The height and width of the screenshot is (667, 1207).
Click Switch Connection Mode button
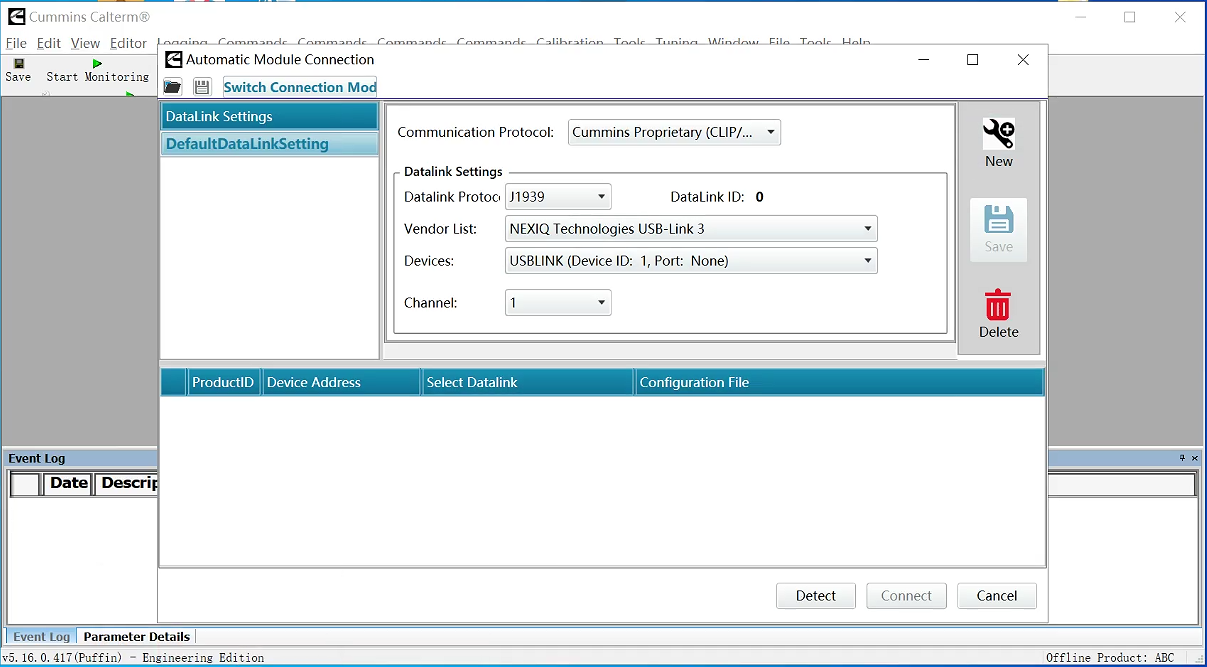[x=300, y=87]
